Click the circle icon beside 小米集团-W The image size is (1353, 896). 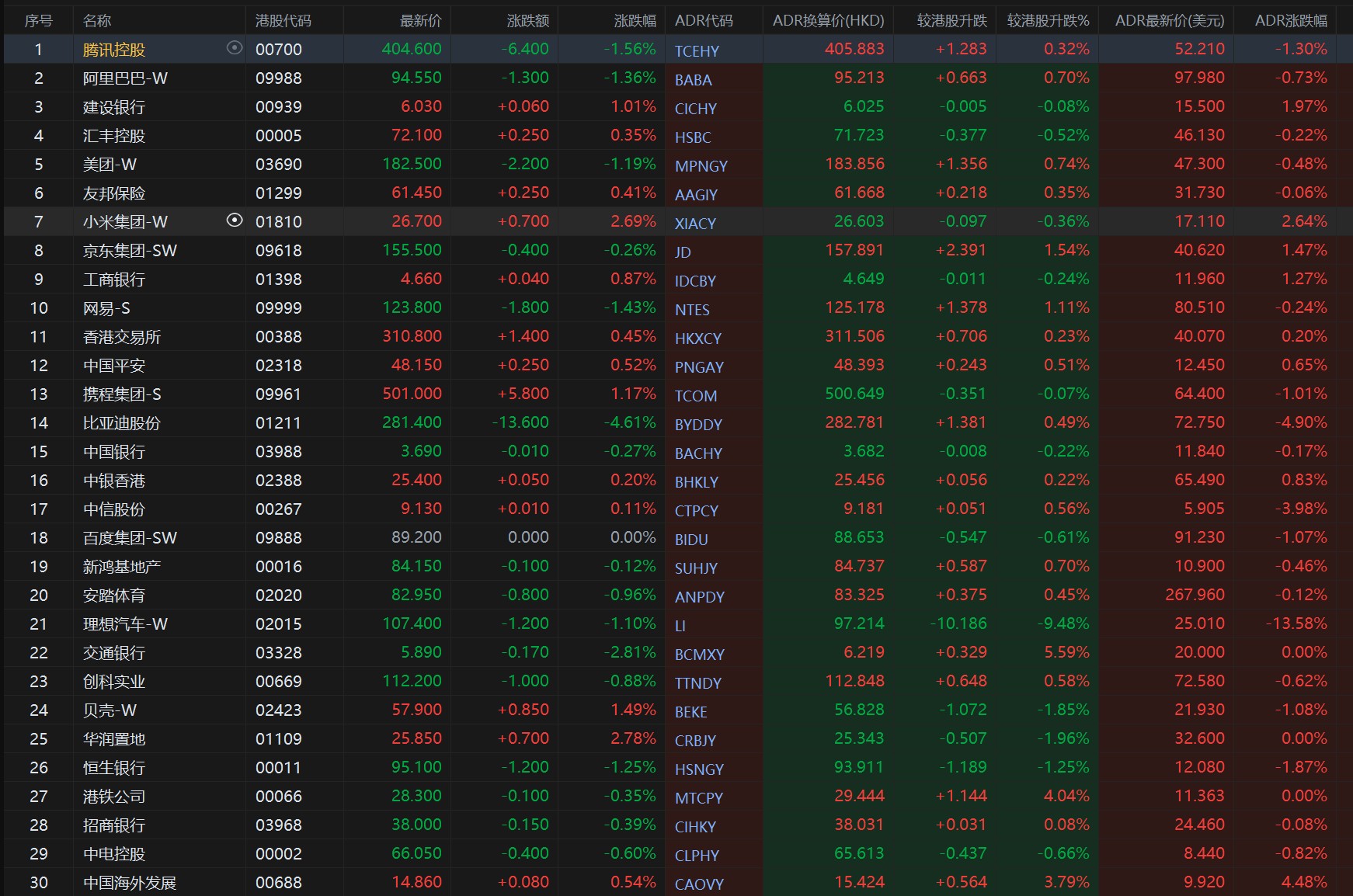(x=235, y=221)
